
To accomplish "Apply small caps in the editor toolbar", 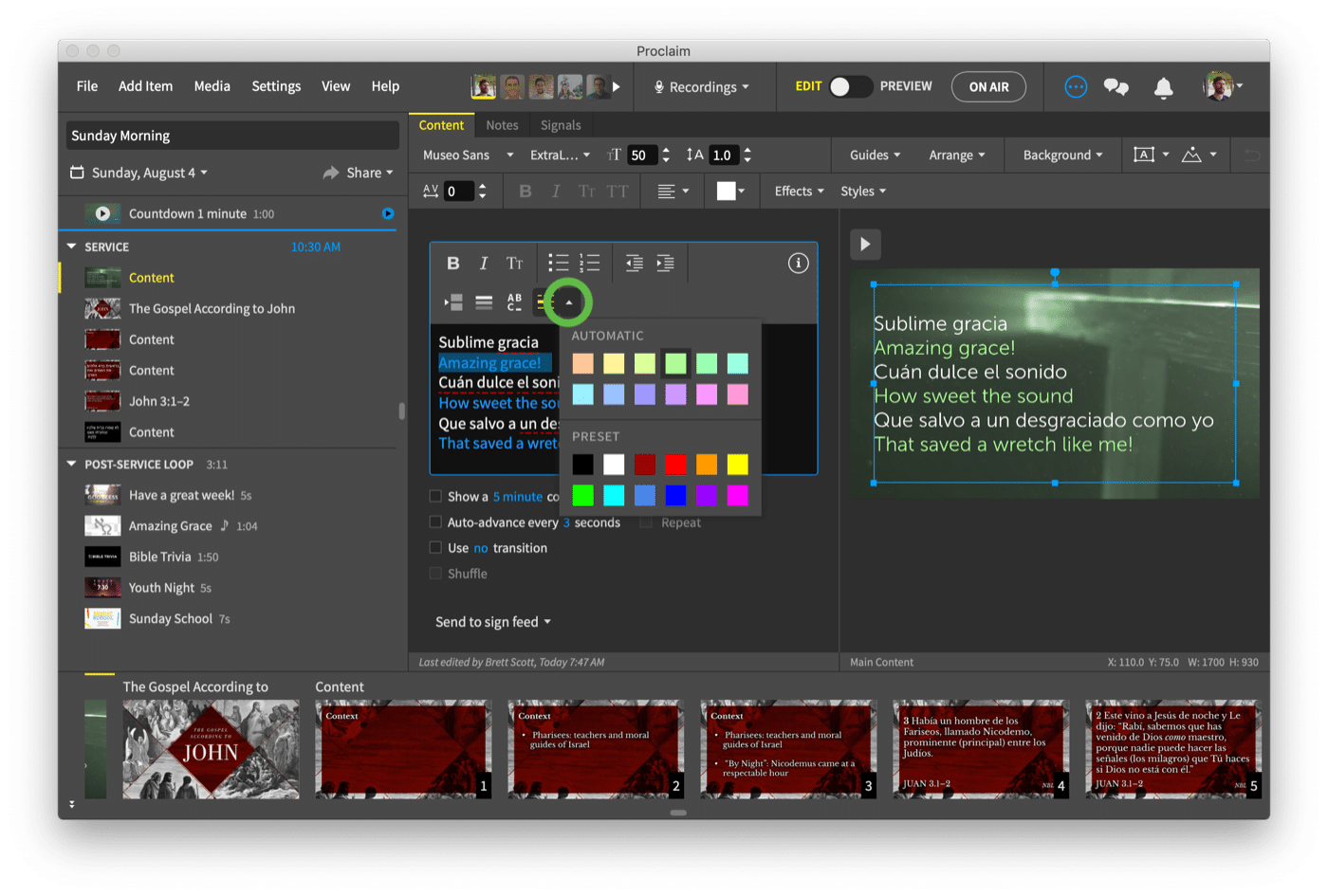I will point(514,263).
